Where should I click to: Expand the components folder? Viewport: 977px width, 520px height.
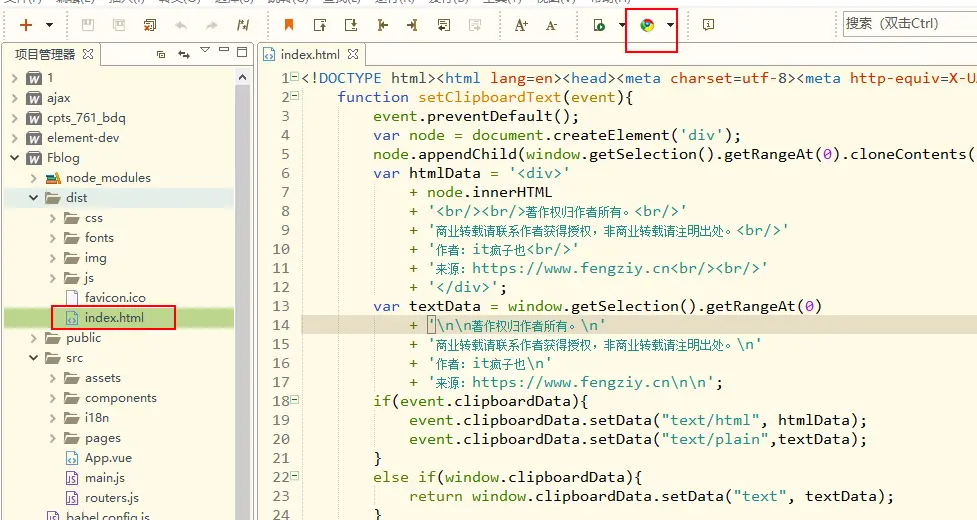tap(53, 398)
